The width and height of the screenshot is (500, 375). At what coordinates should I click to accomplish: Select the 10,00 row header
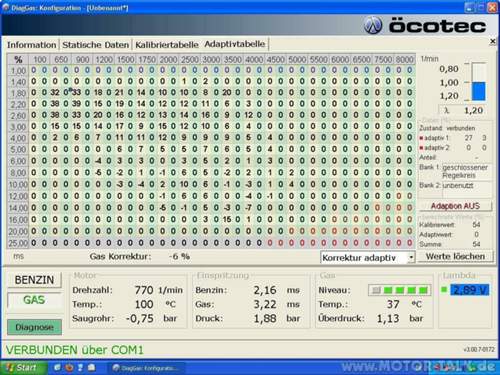coord(18,185)
